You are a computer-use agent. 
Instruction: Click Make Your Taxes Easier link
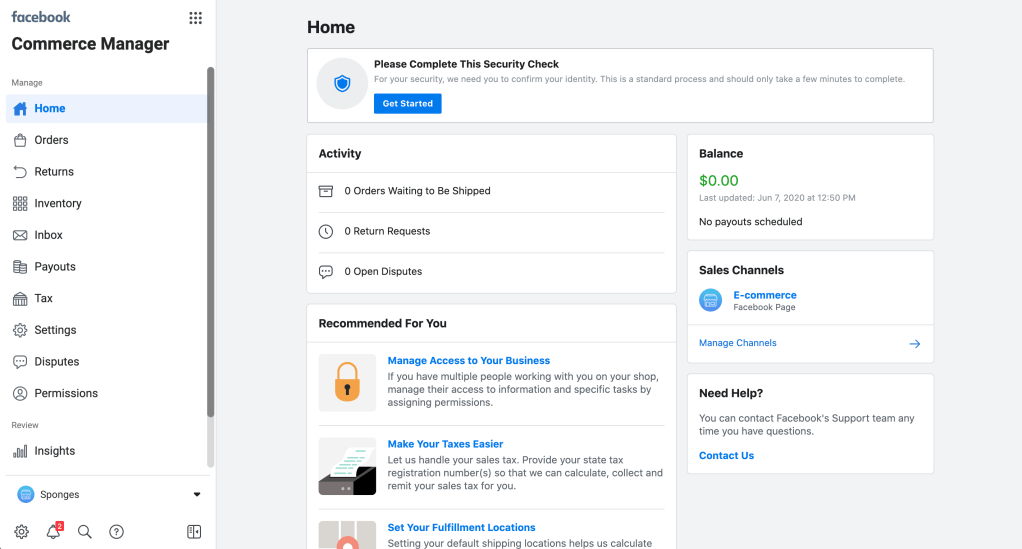point(445,444)
